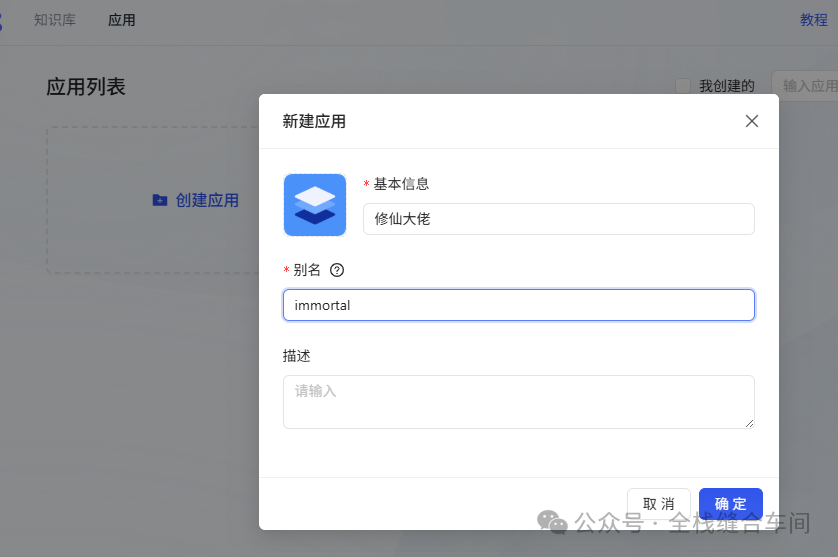Click the blue layered app avatar icon
Screen dimensions: 838x557
315,205
